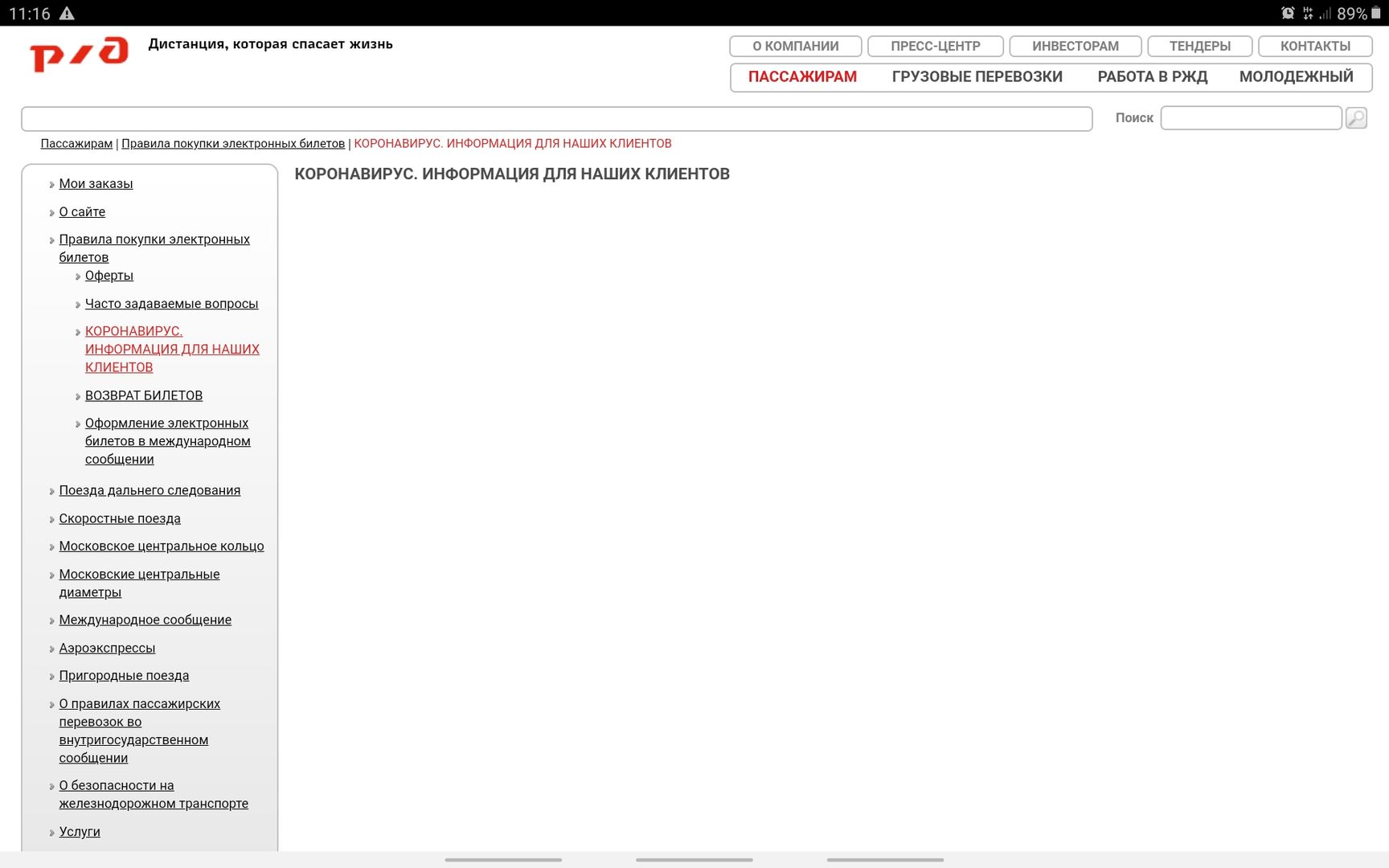Click the ТЕНДЕРЫ button
The width and height of the screenshot is (1389, 868).
[1199, 47]
